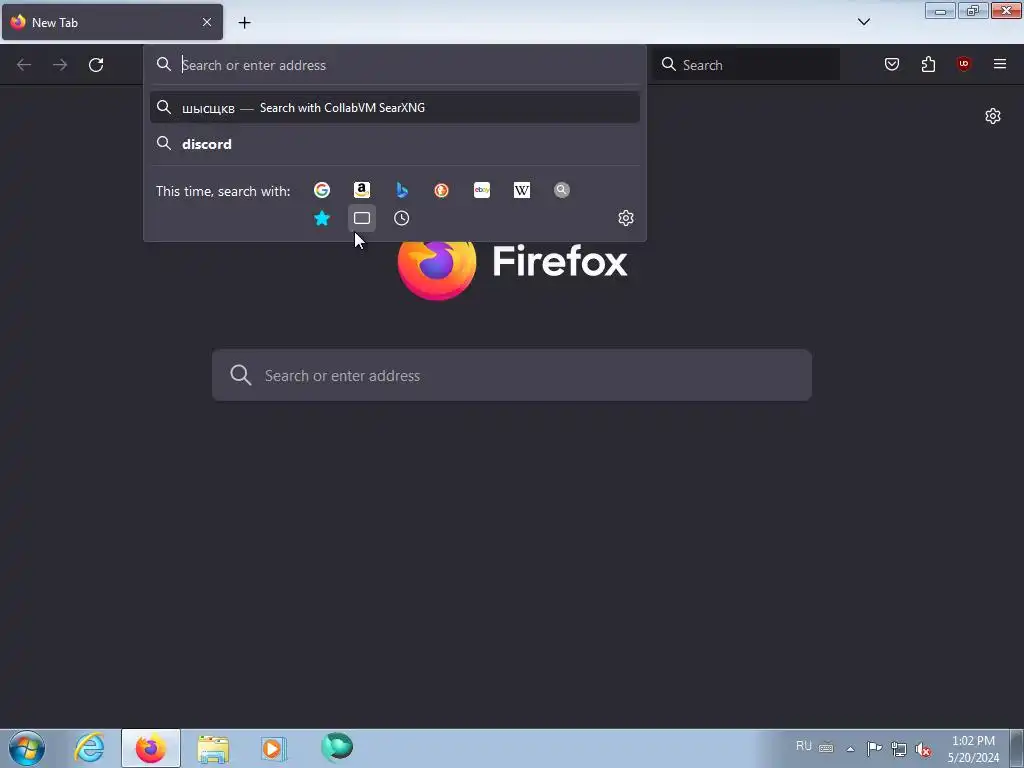1024x768 pixels.
Task: Open the Extensions puzzle icon
Action: pos(928,64)
